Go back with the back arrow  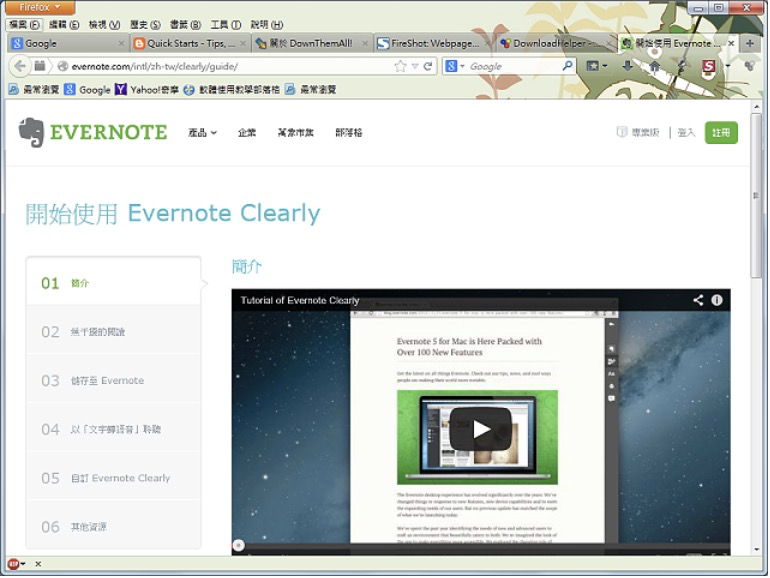click(20, 66)
